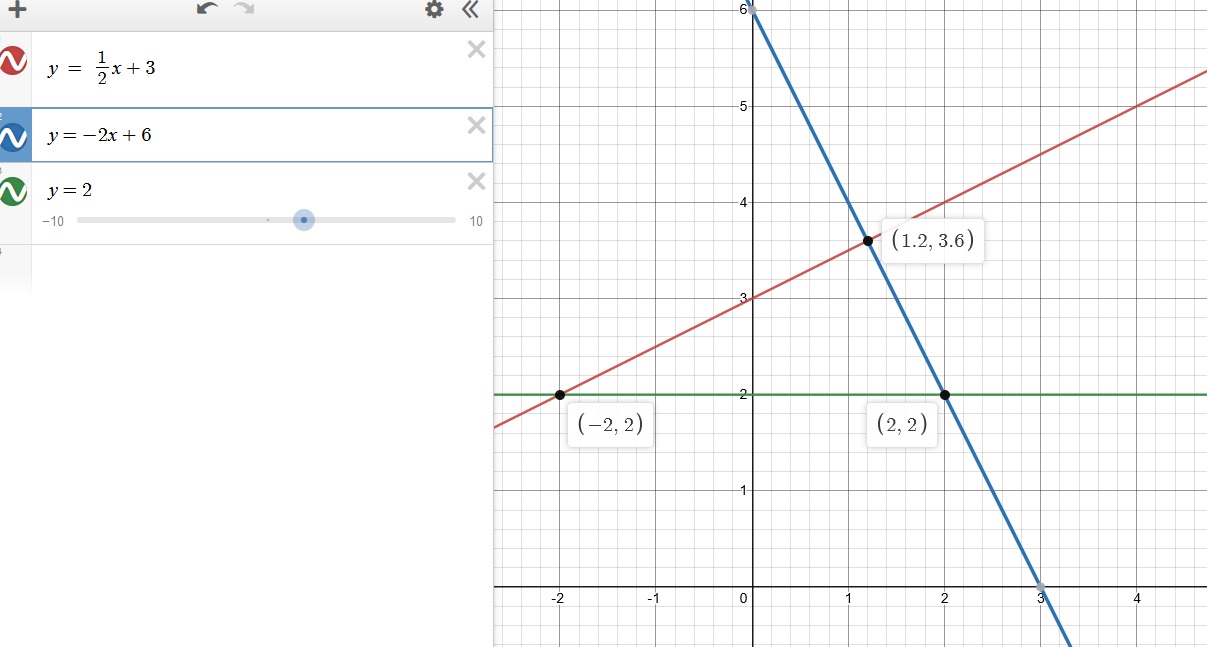1207x647 pixels.
Task: Click the intersection point at (−2, 2)
Action: (559, 395)
